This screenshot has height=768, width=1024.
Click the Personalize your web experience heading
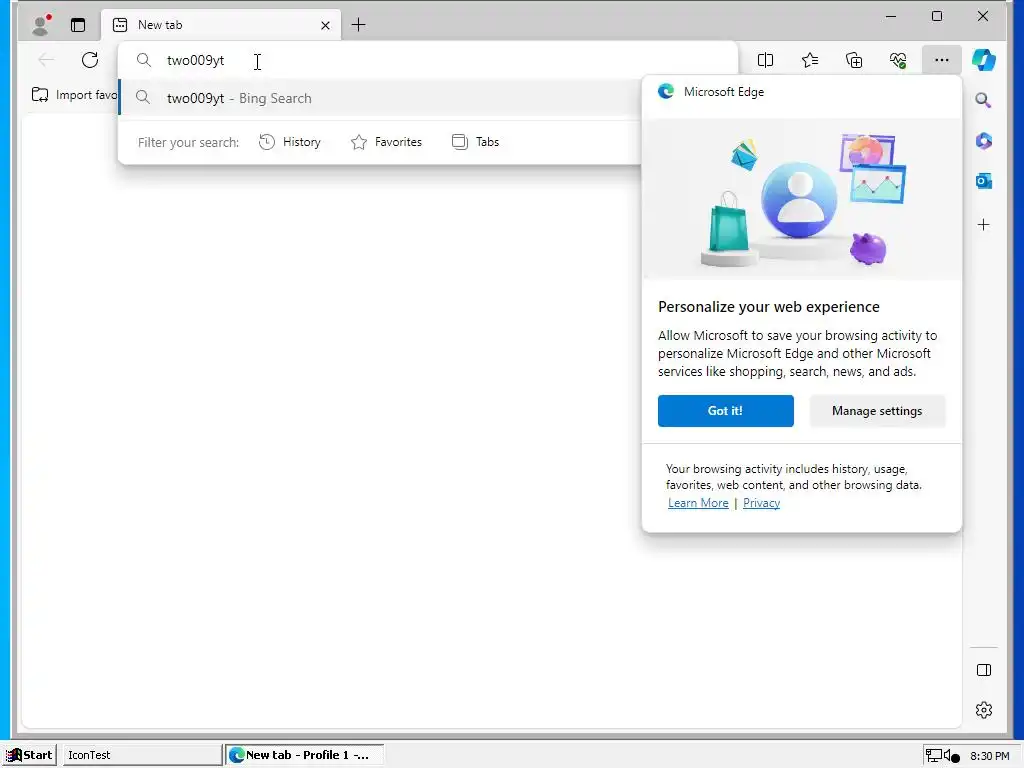point(769,307)
